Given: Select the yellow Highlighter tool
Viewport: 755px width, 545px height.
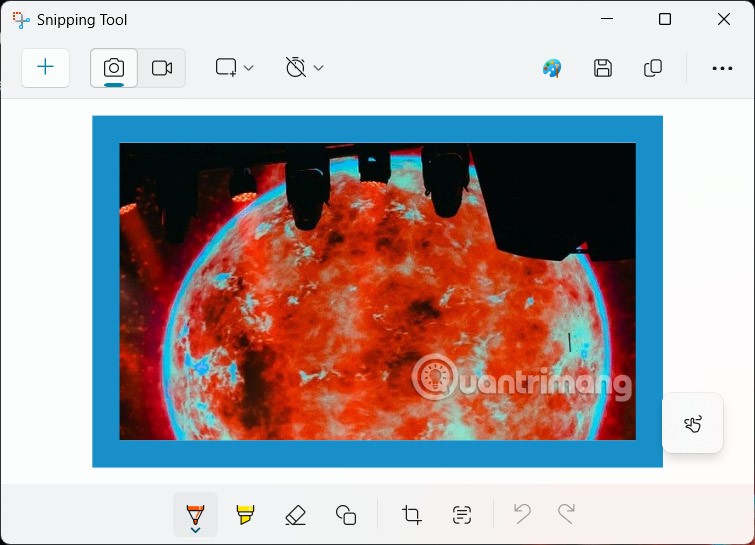Looking at the screenshot, I should click(x=245, y=515).
